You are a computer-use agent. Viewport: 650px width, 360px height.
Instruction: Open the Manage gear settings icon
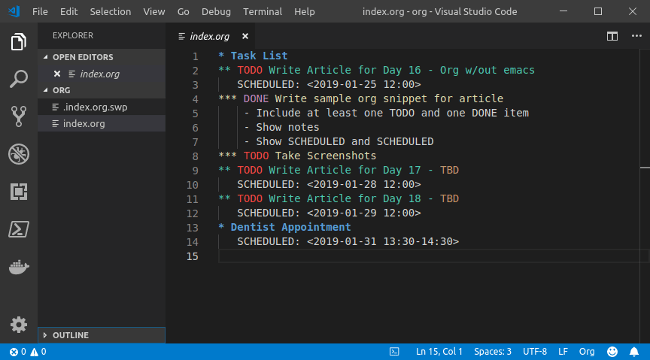coord(19,324)
